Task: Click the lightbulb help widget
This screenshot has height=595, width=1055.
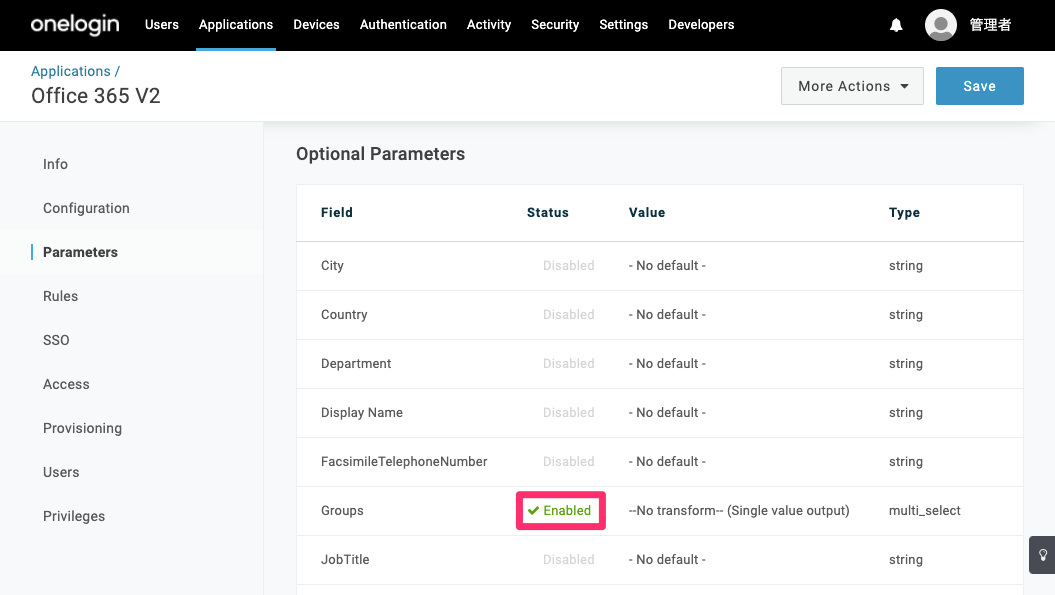Action: pyautogui.click(x=1042, y=555)
